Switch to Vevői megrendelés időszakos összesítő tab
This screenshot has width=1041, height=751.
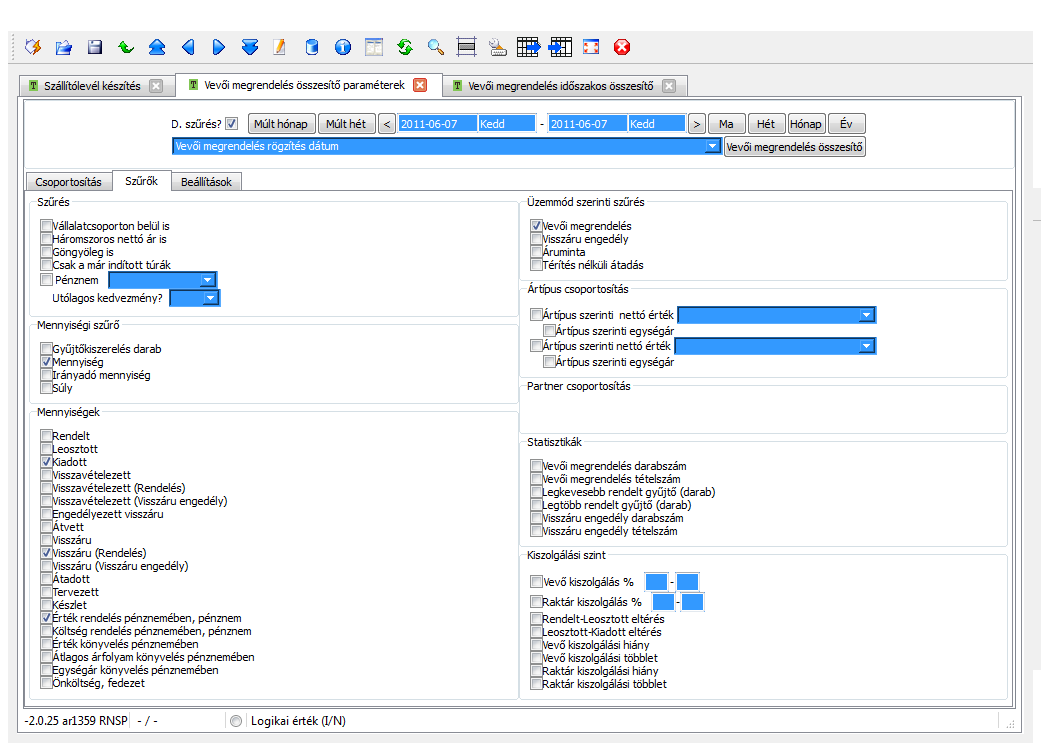click(x=561, y=86)
